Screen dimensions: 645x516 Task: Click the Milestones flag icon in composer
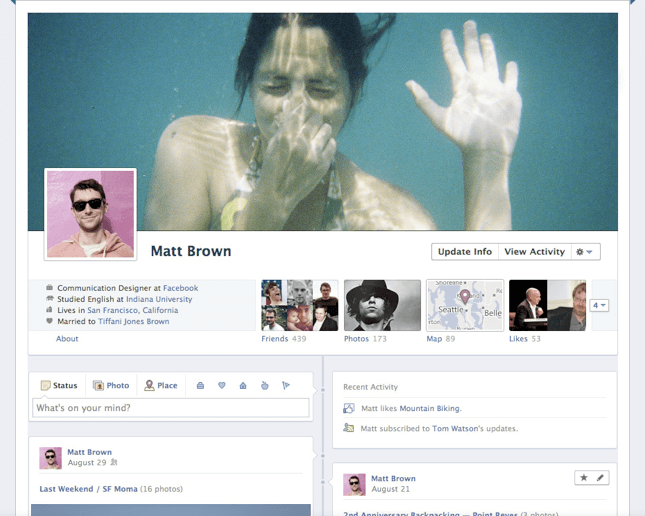(x=286, y=386)
